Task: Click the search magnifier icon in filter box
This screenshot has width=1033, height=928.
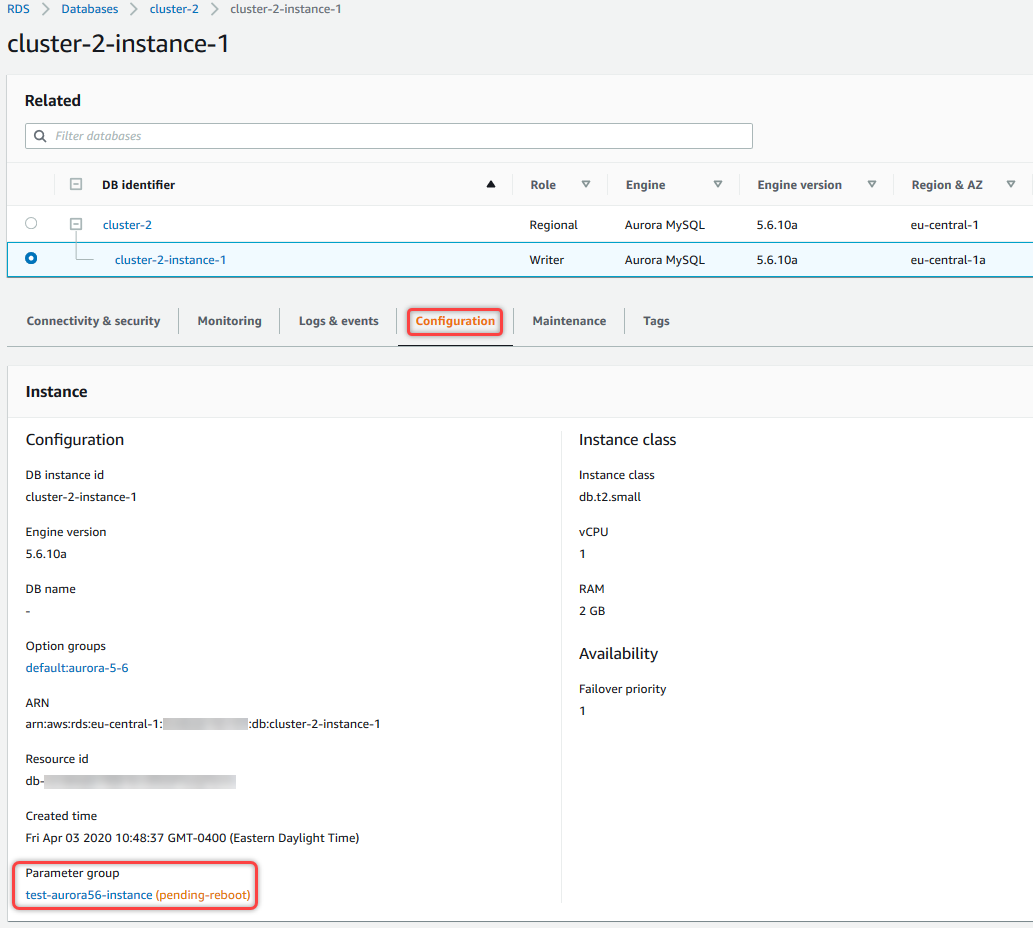Action: click(x=40, y=136)
